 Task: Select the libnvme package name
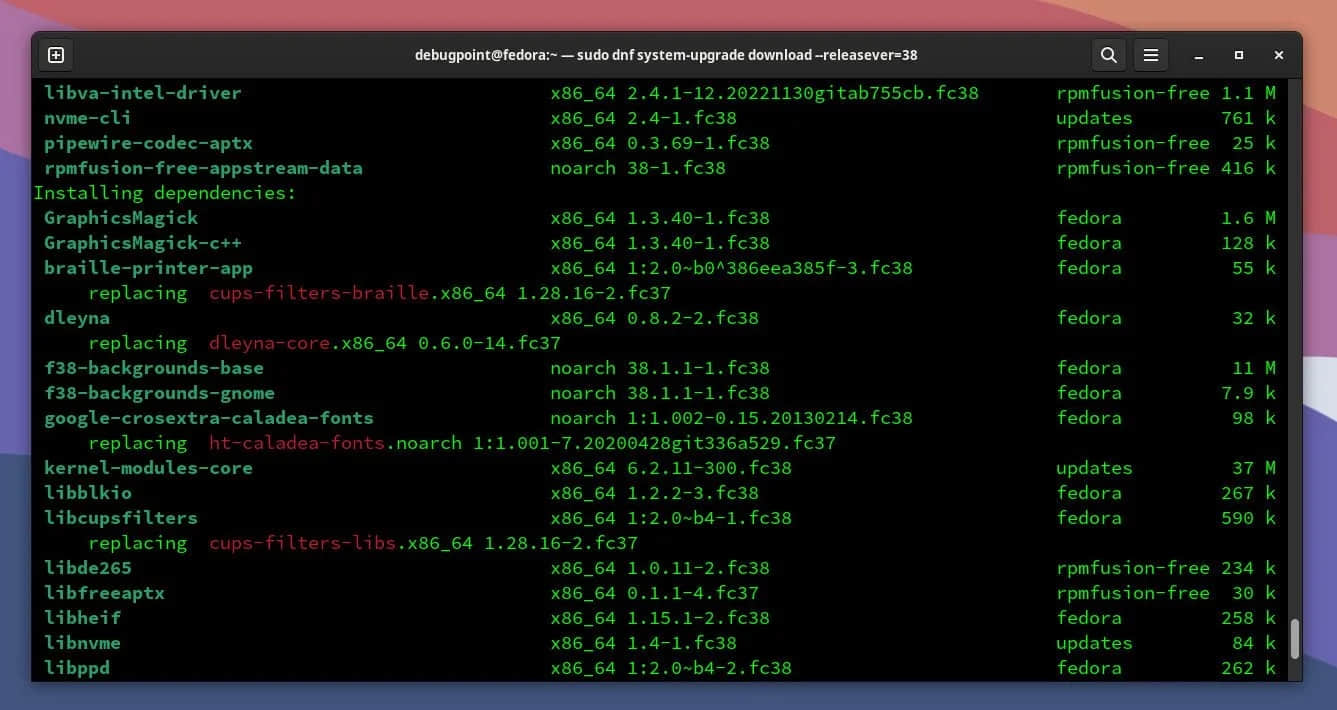82,643
